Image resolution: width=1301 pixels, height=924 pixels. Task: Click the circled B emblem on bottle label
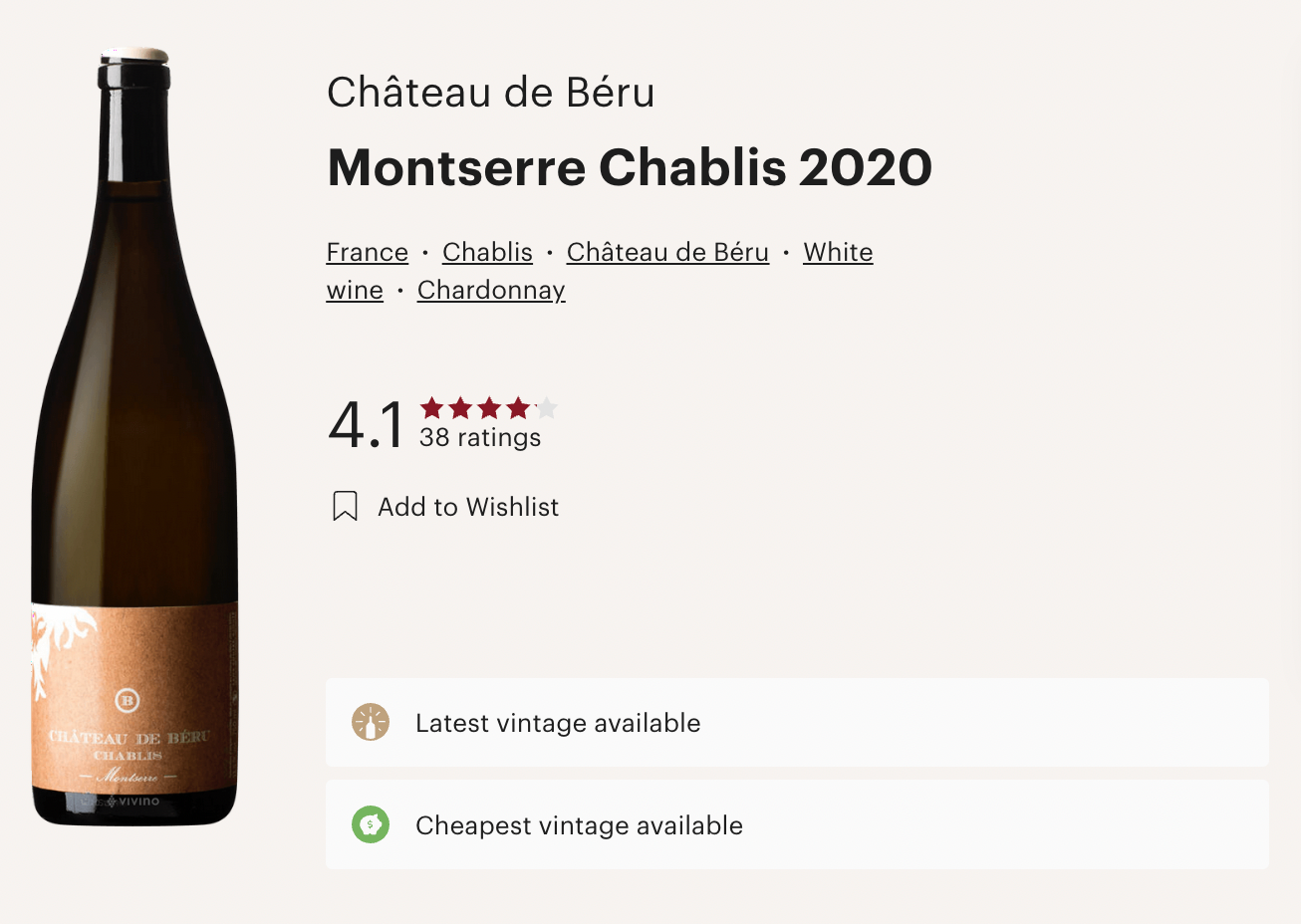click(128, 700)
